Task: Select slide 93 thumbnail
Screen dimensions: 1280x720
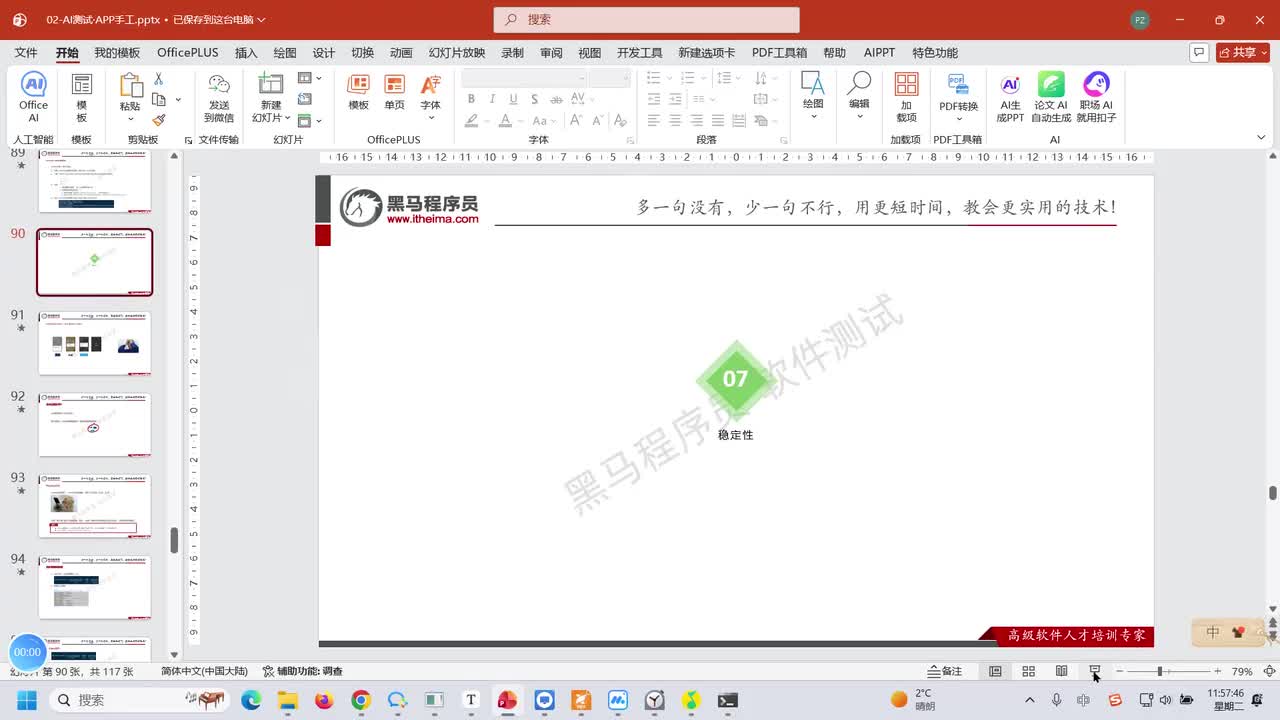Action: click(95, 506)
